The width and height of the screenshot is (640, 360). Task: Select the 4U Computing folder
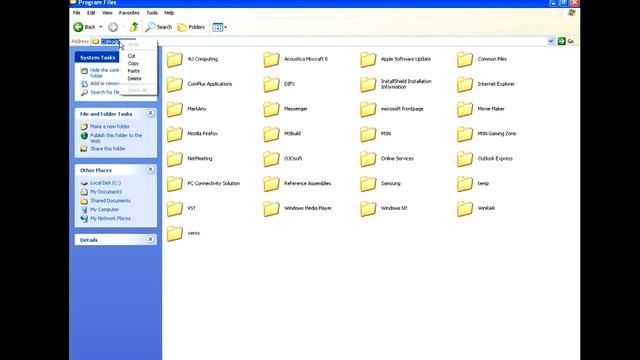(192, 59)
